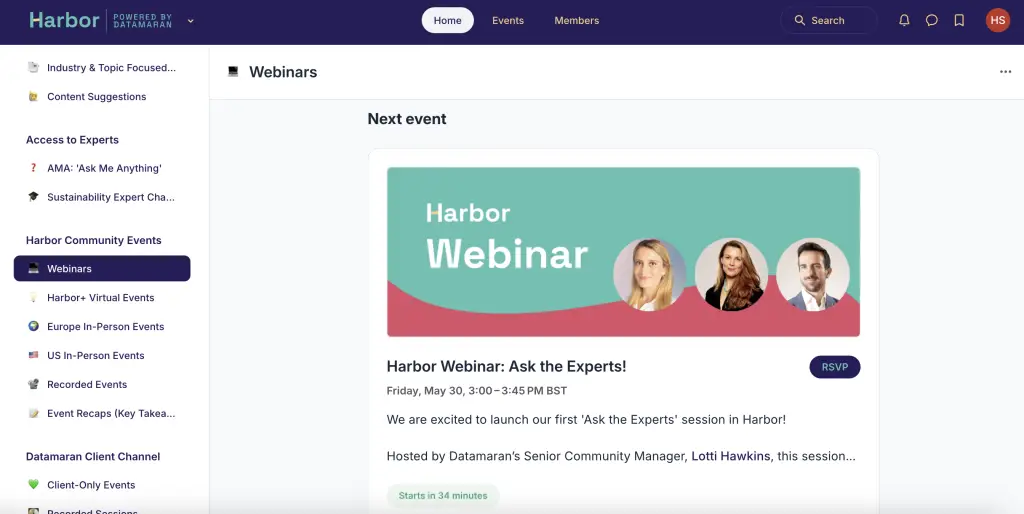The image size is (1024, 514).
Task: Switch to the Events tab
Action: [x=508, y=20]
